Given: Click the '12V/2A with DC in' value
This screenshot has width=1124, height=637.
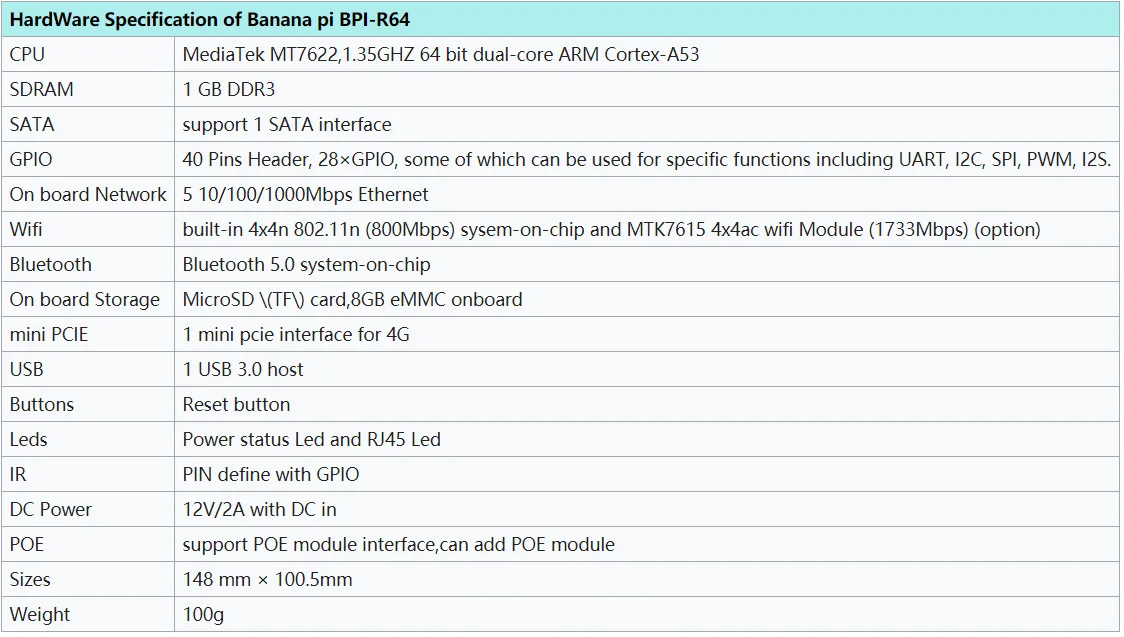Looking at the screenshot, I should click(x=259, y=509).
